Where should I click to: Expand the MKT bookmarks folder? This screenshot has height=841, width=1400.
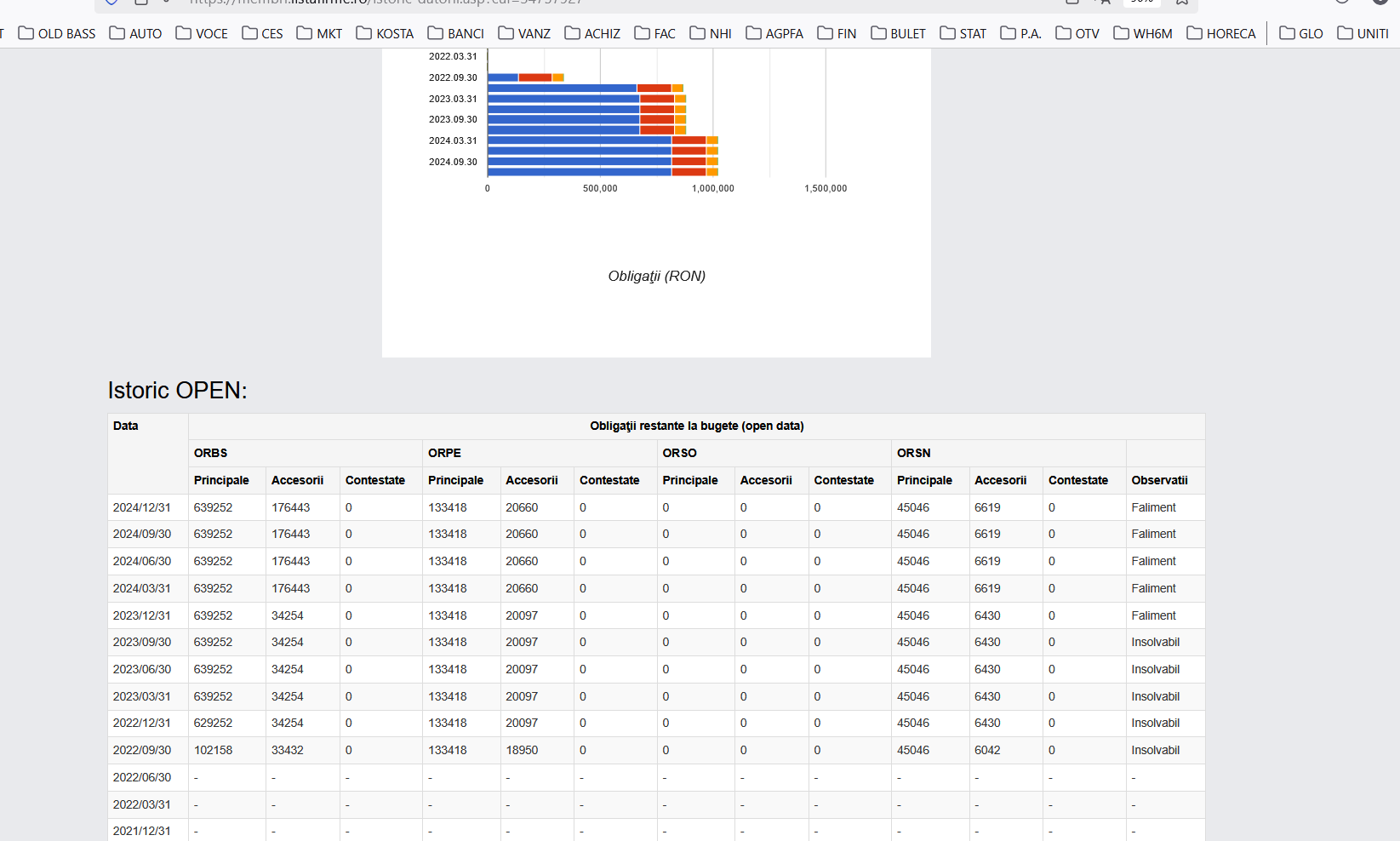pos(319,33)
